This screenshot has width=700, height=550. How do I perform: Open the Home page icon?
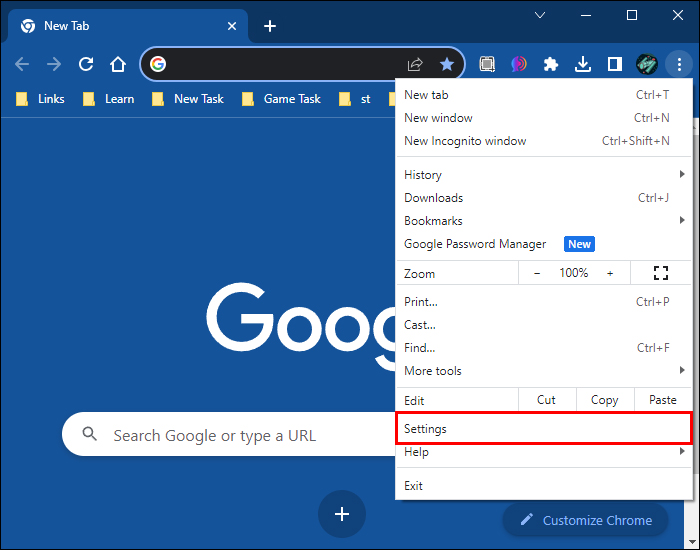click(118, 64)
